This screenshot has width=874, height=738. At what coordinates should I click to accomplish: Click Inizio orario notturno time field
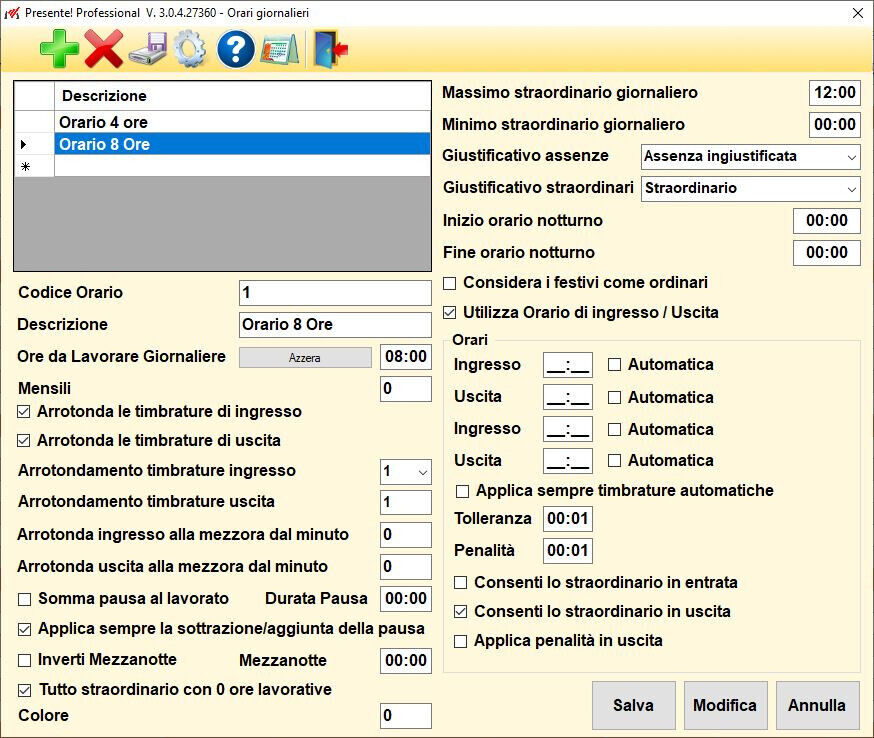click(827, 221)
